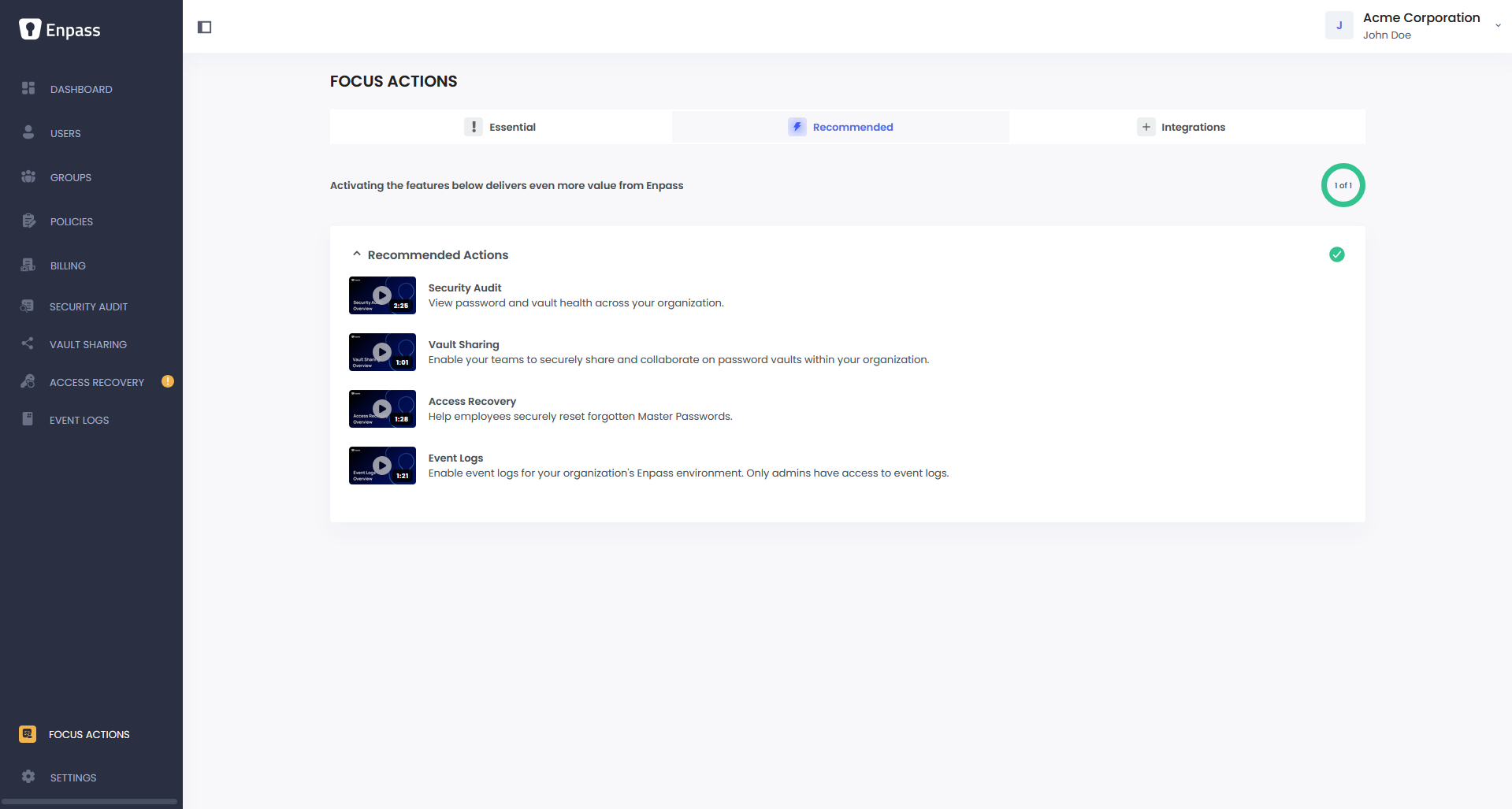1512x809 pixels.
Task: Open Dashboard via its grid icon
Action: (x=28, y=88)
